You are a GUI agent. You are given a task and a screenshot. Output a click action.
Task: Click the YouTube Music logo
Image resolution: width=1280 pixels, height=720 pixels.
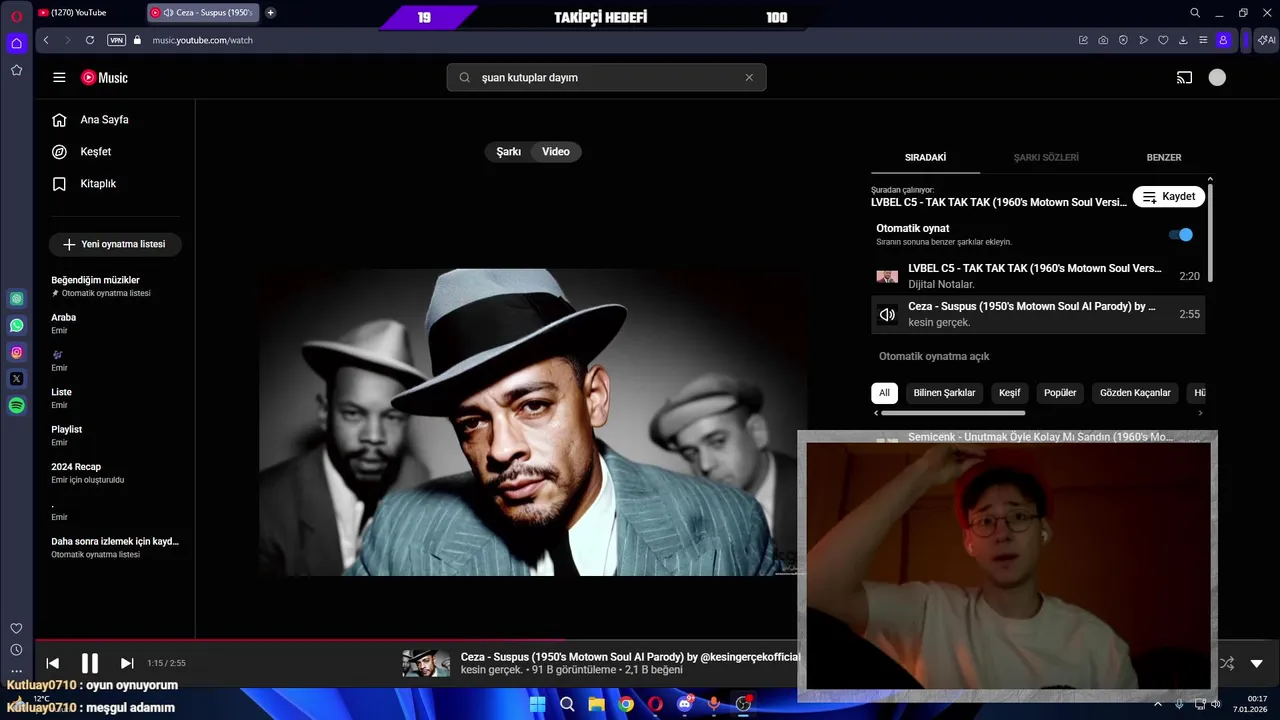pyautogui.click(x=105, y=77)
